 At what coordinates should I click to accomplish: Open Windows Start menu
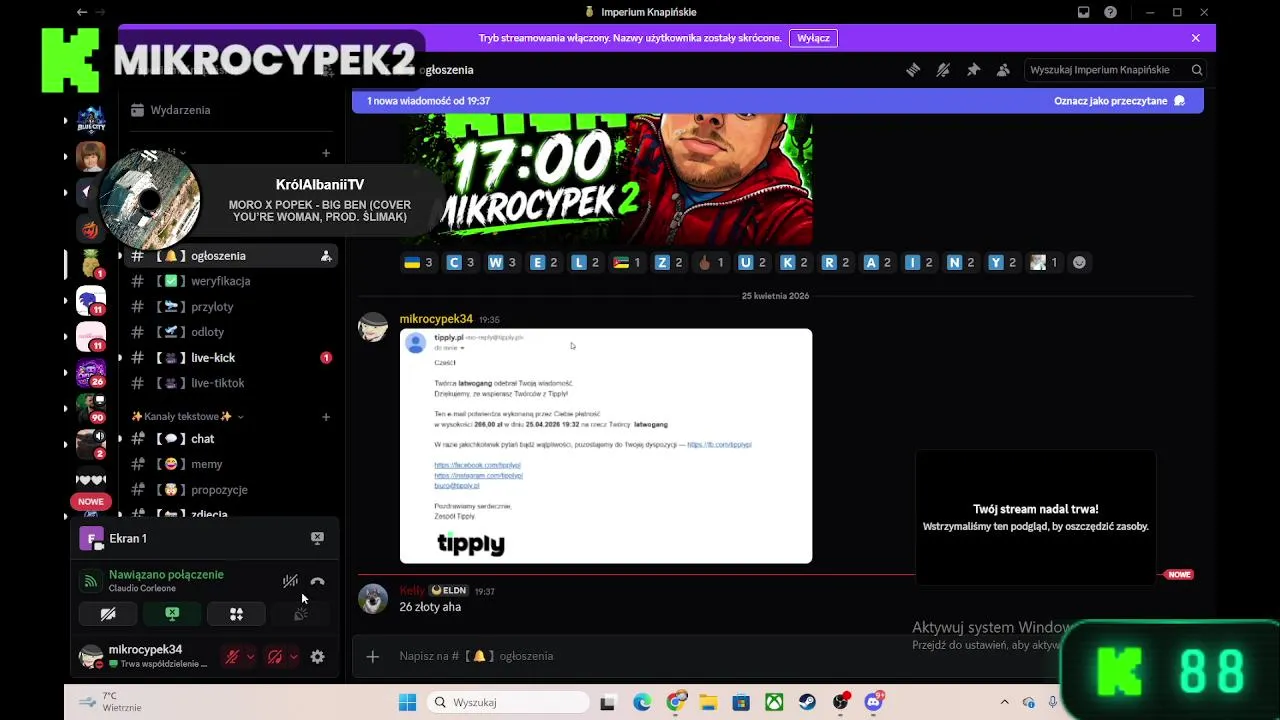[x=407, y=702]
